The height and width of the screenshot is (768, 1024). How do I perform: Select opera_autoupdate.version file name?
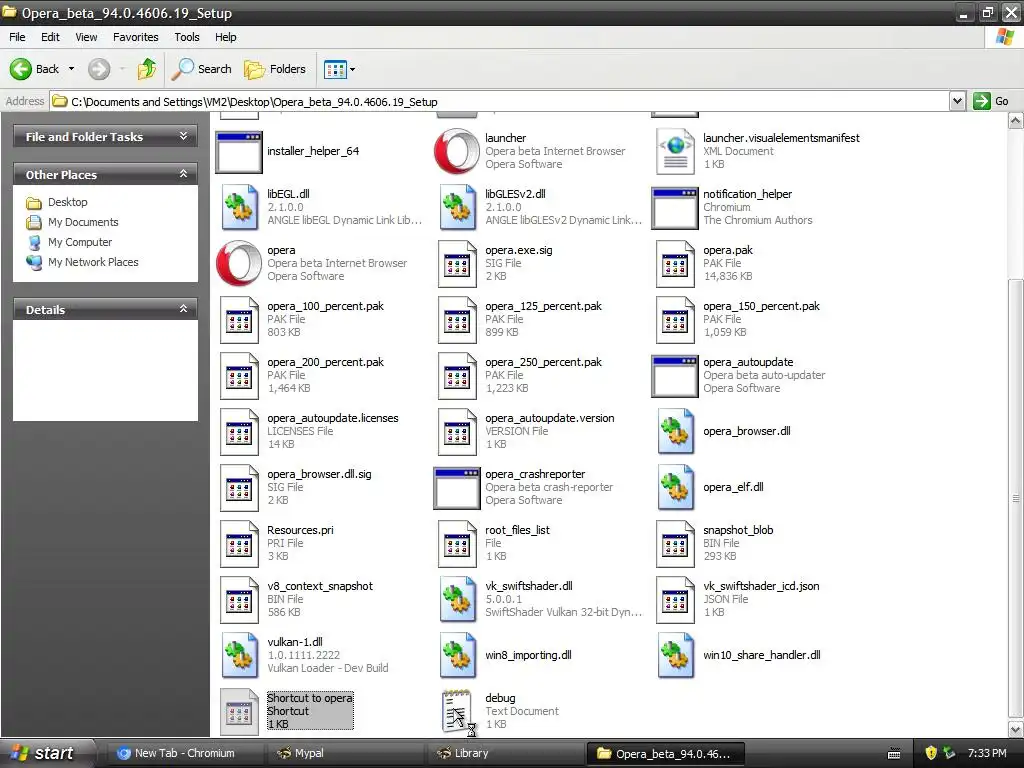tap(549, 419)
